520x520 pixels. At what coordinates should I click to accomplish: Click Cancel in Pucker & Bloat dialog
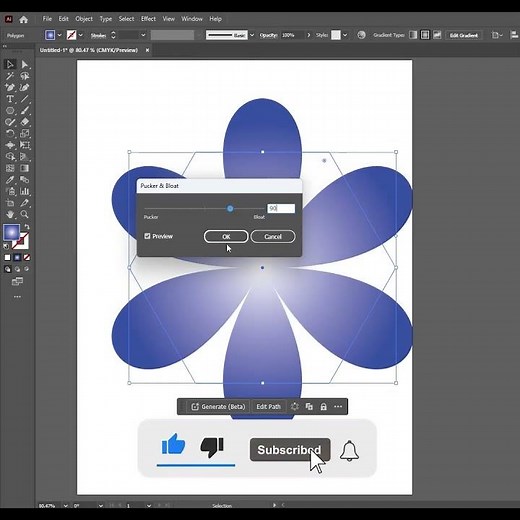(273, 237)
